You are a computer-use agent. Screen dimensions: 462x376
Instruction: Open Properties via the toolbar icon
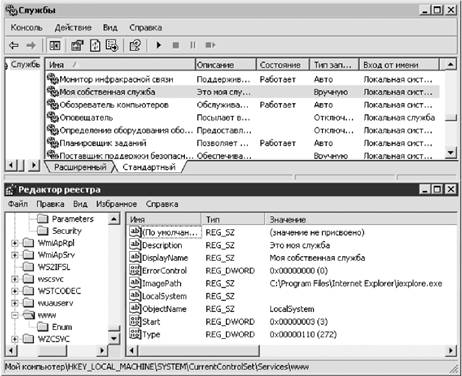(77, 45)
